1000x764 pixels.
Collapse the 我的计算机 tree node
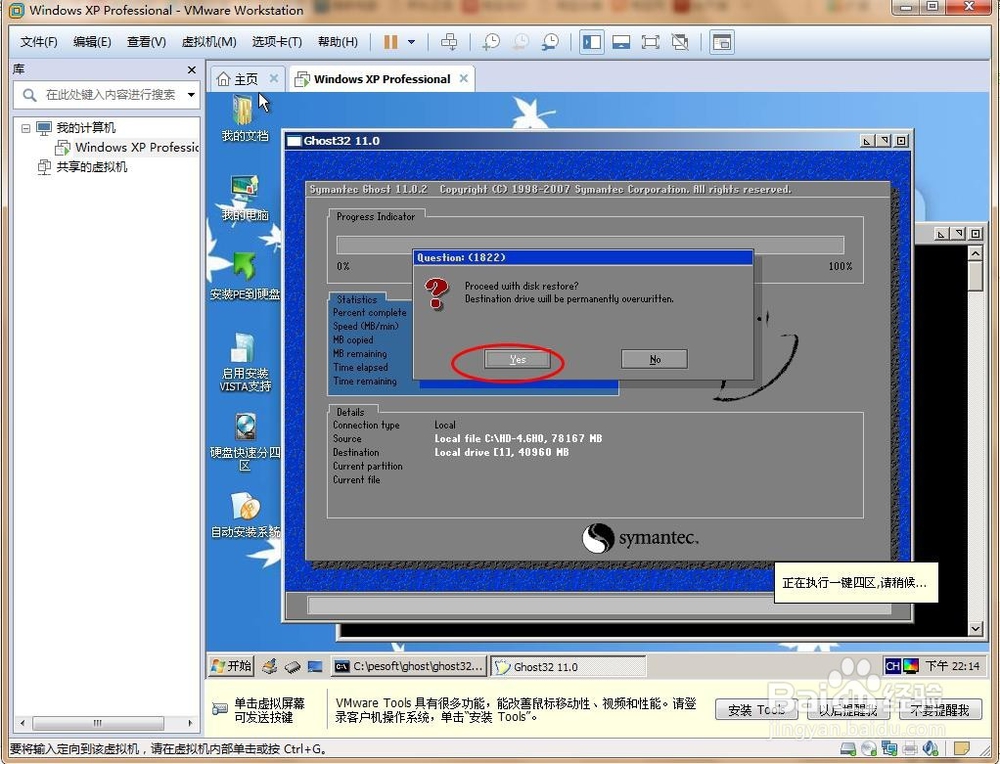(26, 128)
